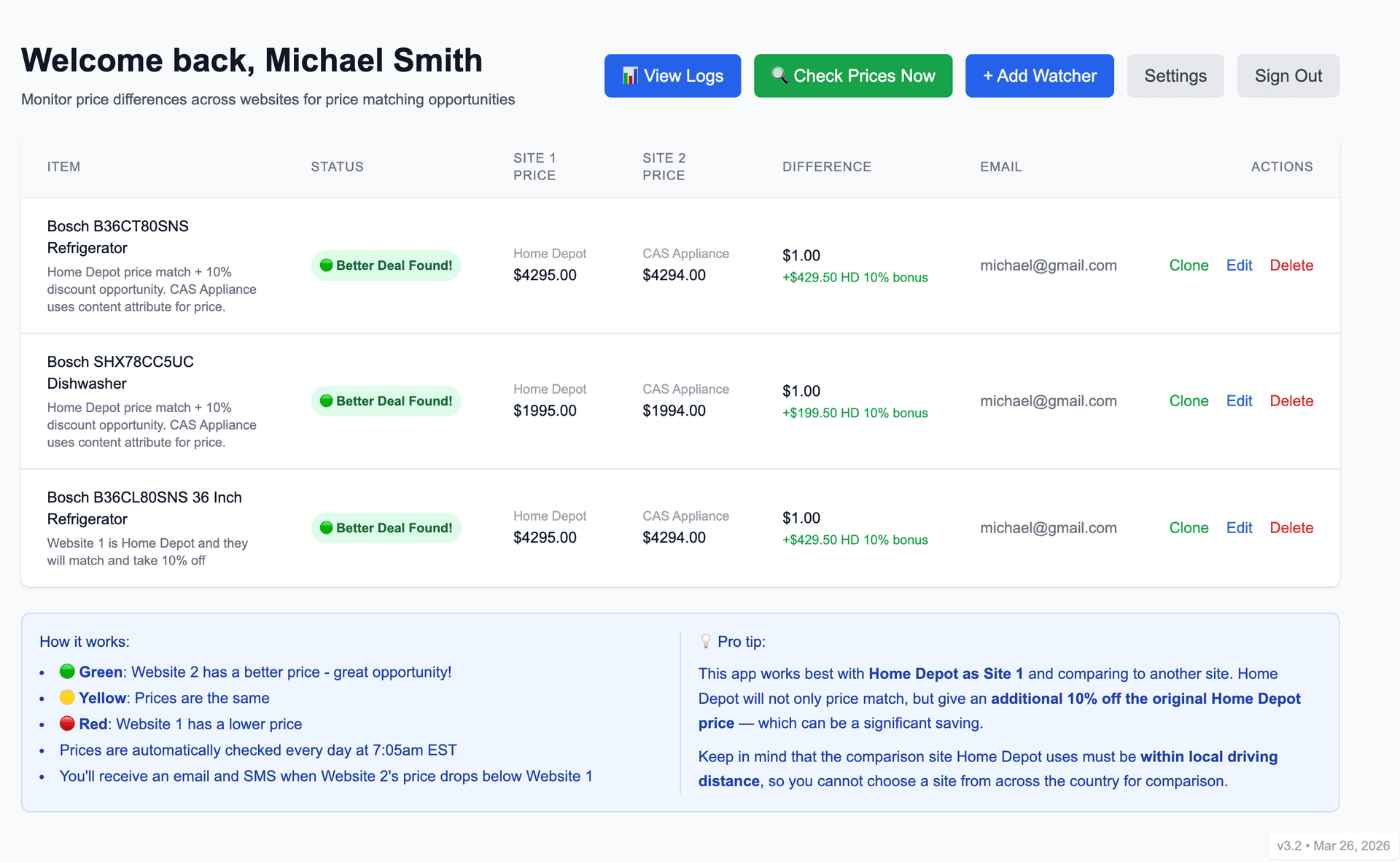Select the ITEM column header

click(63, 166)
